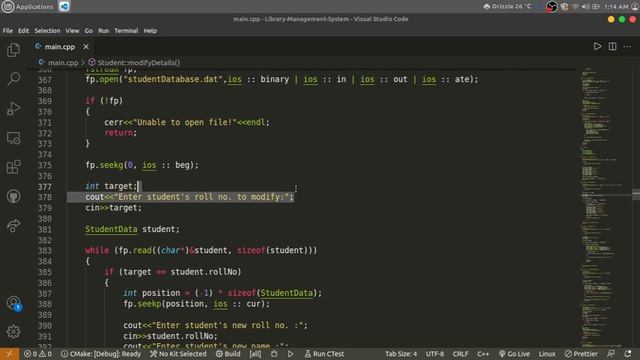The width and height of the screenshot is (640, 360).
Task: Click the 'Unable to open file!' cerr line
Action: [187, 122]
